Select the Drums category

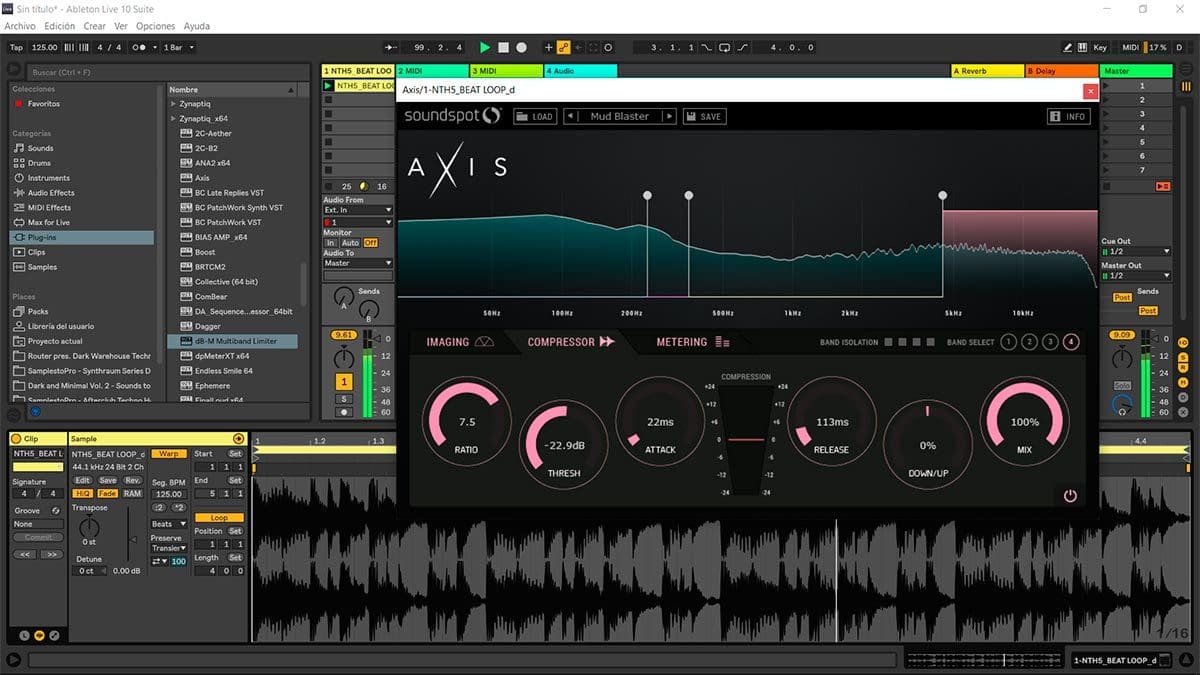tap(39, 163)
